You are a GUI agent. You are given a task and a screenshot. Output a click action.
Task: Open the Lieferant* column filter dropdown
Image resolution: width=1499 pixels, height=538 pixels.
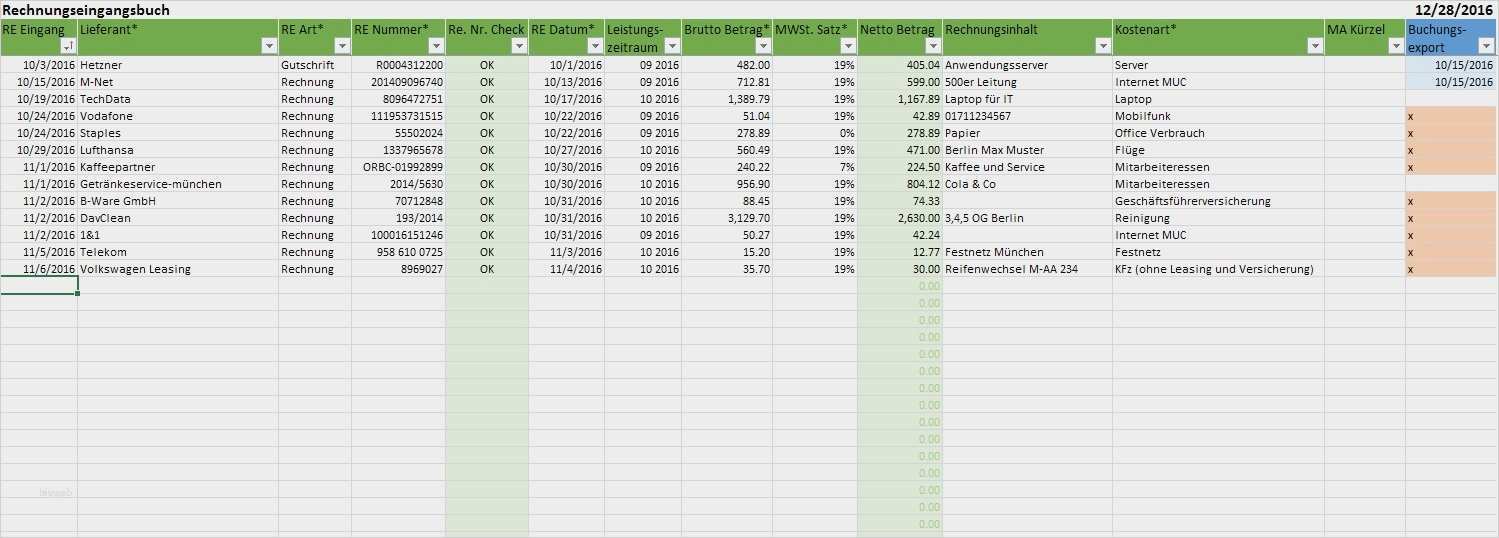[x=268, y=46]
